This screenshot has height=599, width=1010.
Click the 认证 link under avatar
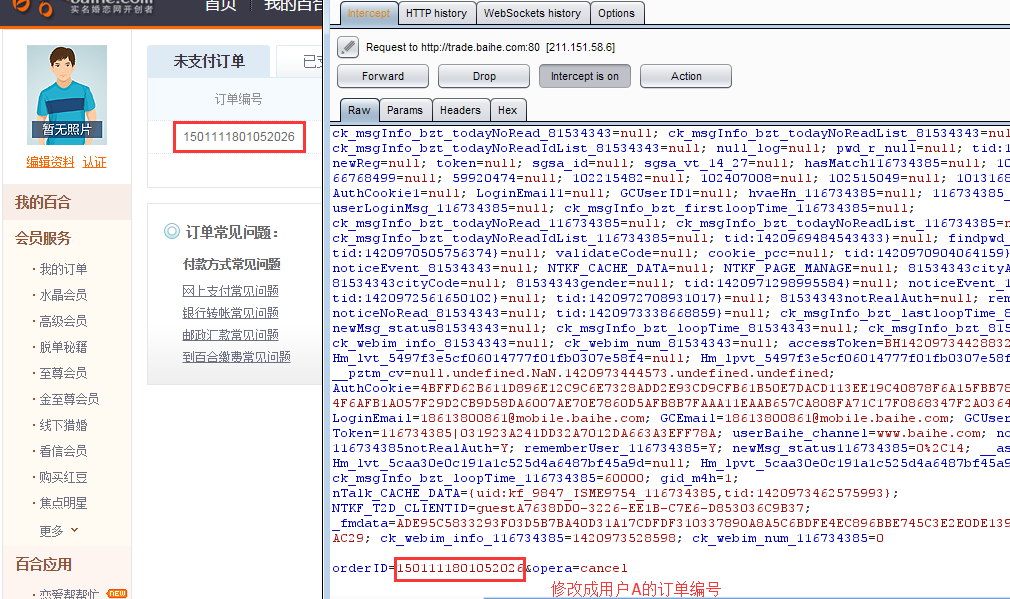pos(95,162)
